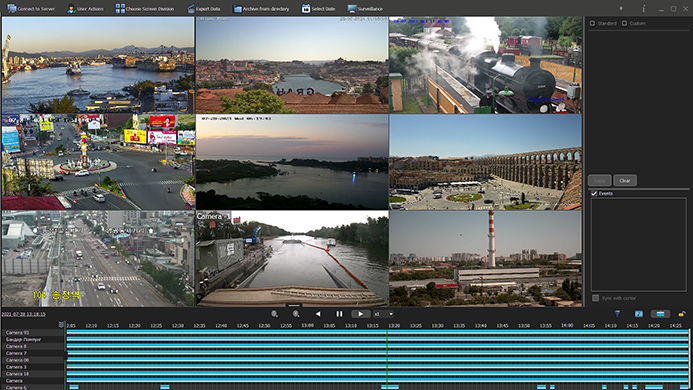Screen dimensions: 693x390
Task: Select the striped chimney camera feed
Action: [486, 259]
